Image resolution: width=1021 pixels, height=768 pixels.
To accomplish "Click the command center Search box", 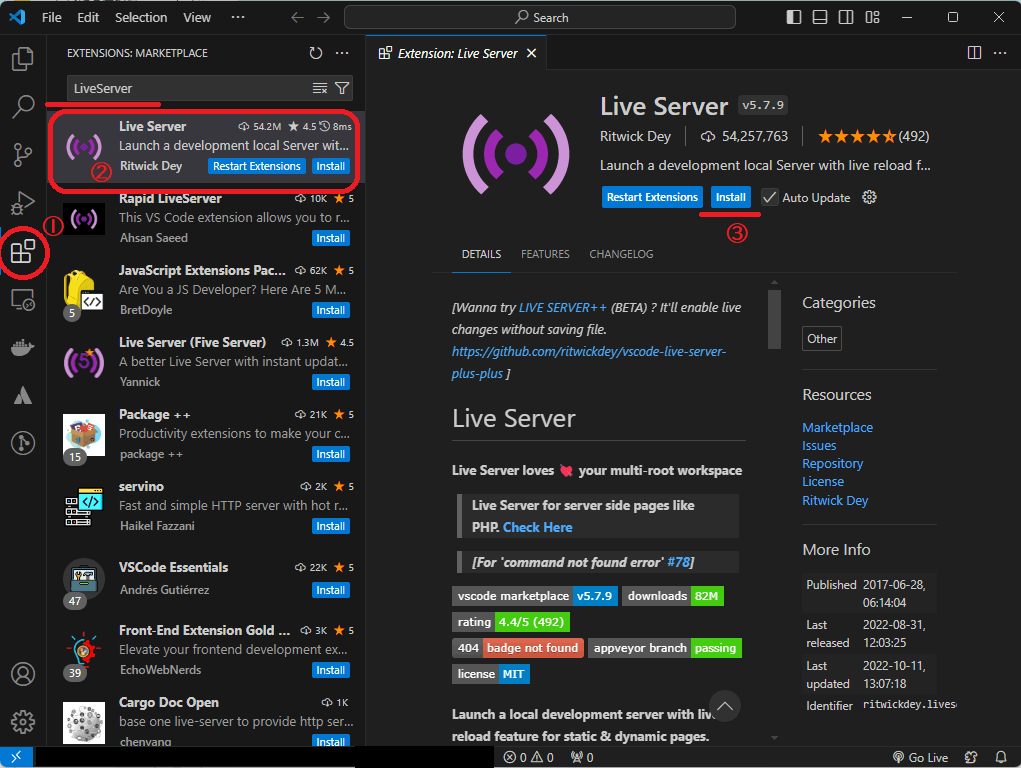I will click(x=540, y=18).
